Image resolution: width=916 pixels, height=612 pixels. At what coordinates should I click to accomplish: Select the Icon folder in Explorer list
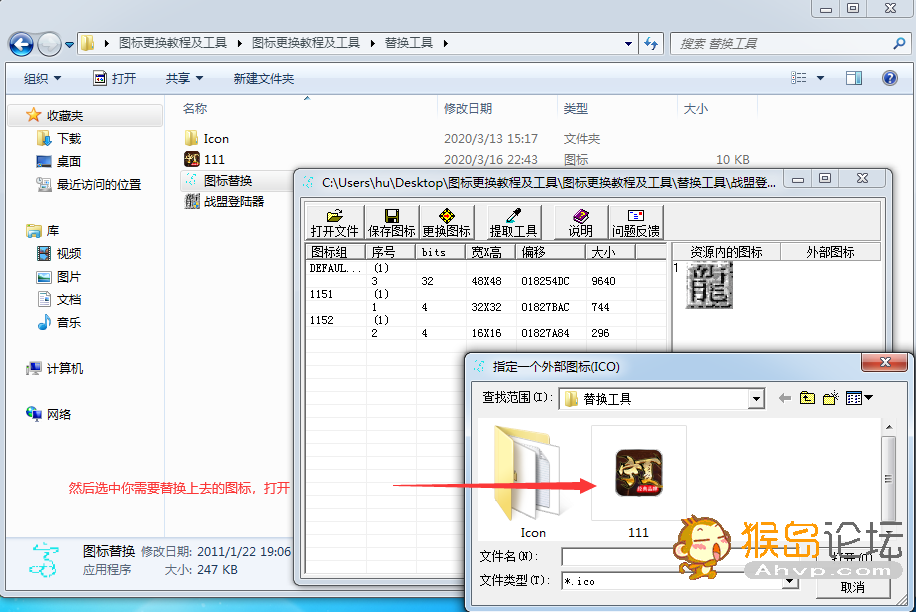click(x=216, y=138)
